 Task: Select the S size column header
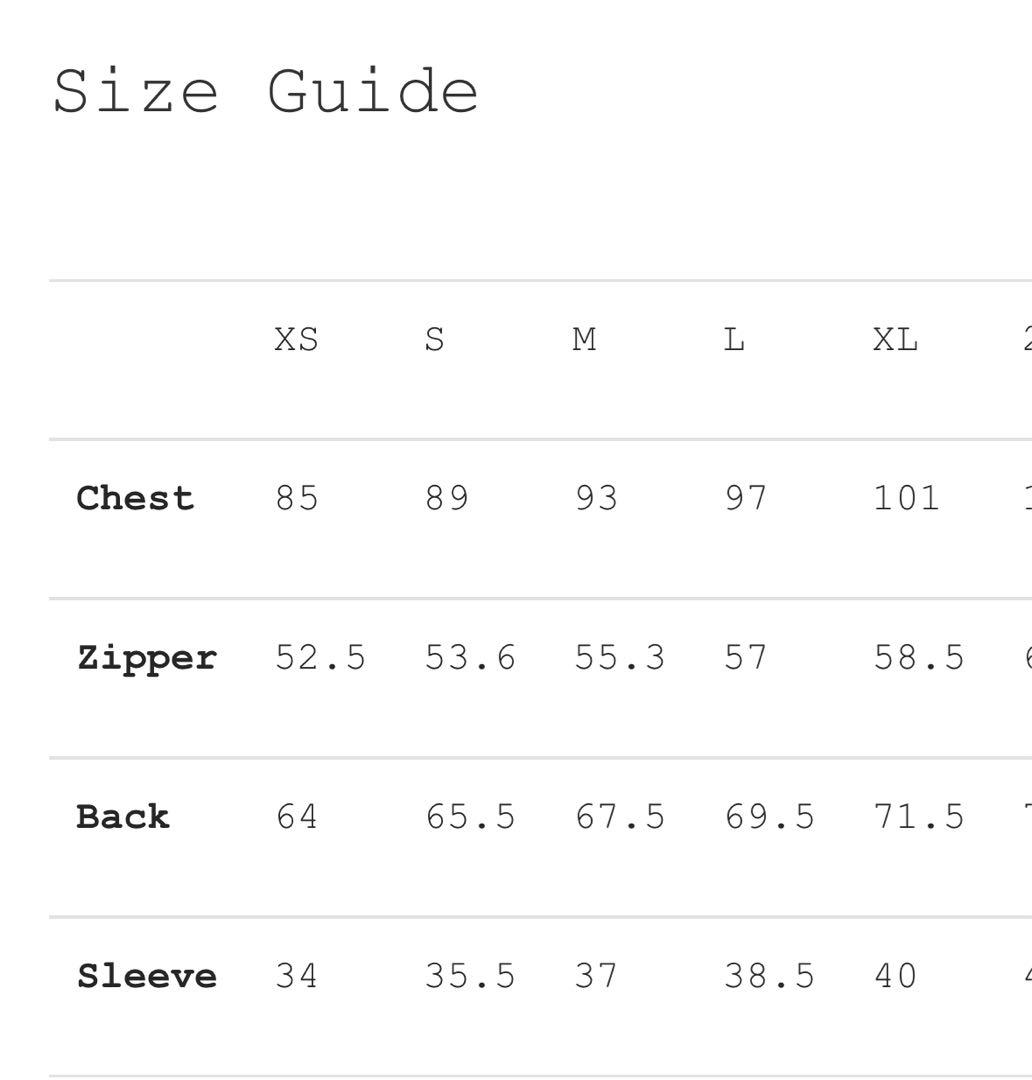click(434, 340)
